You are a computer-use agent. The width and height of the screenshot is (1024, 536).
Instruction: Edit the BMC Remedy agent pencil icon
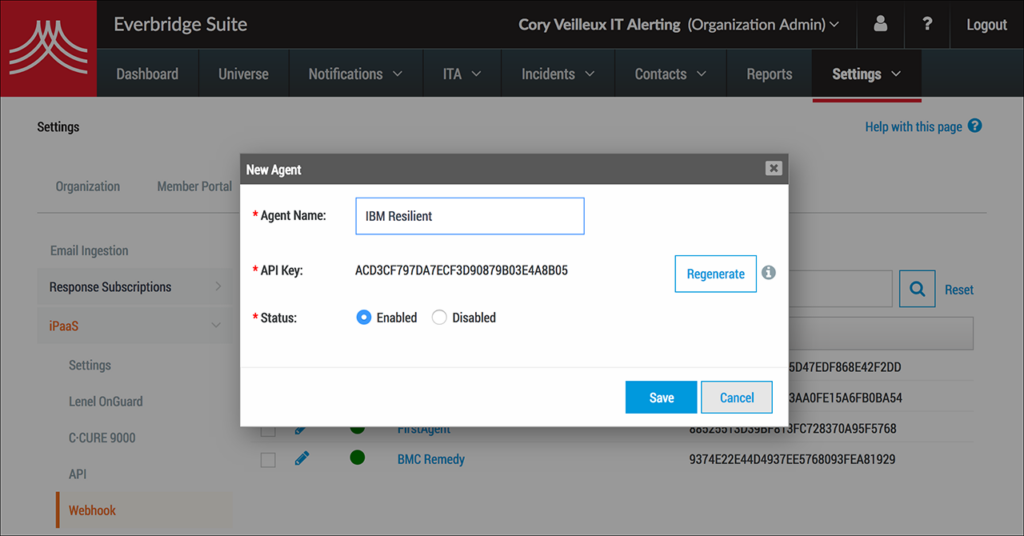302,458
